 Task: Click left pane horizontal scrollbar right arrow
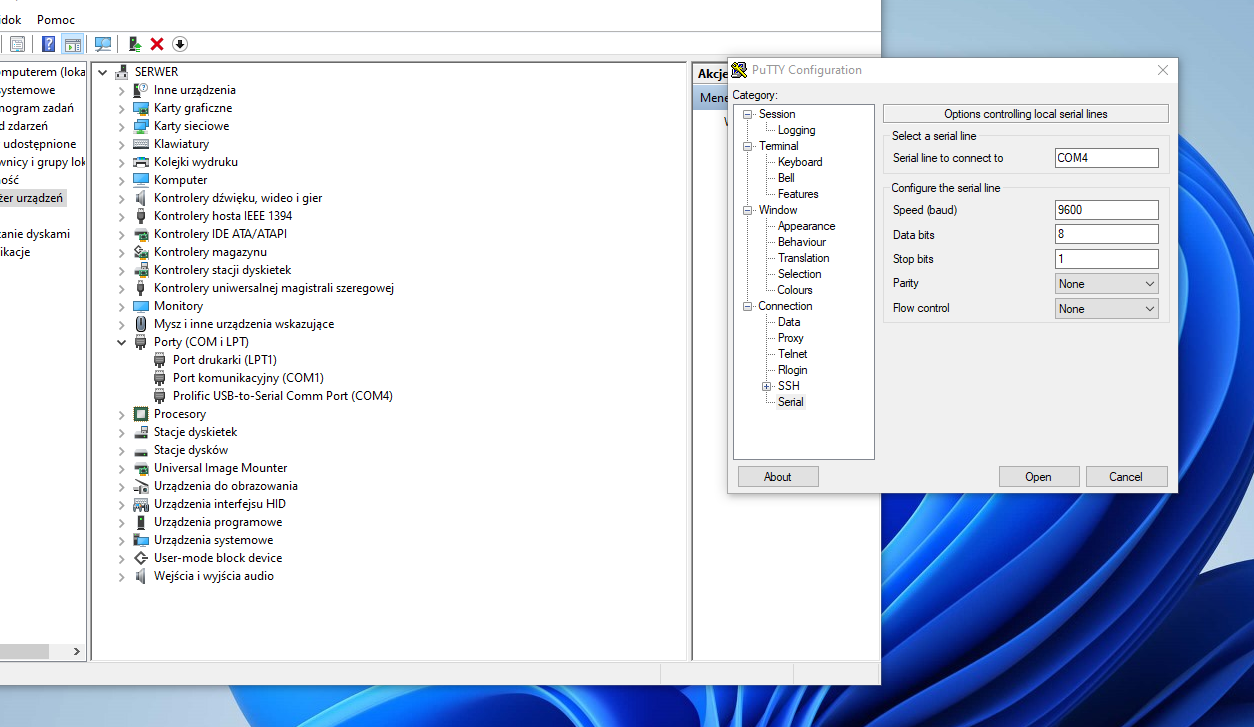(77, 651)
